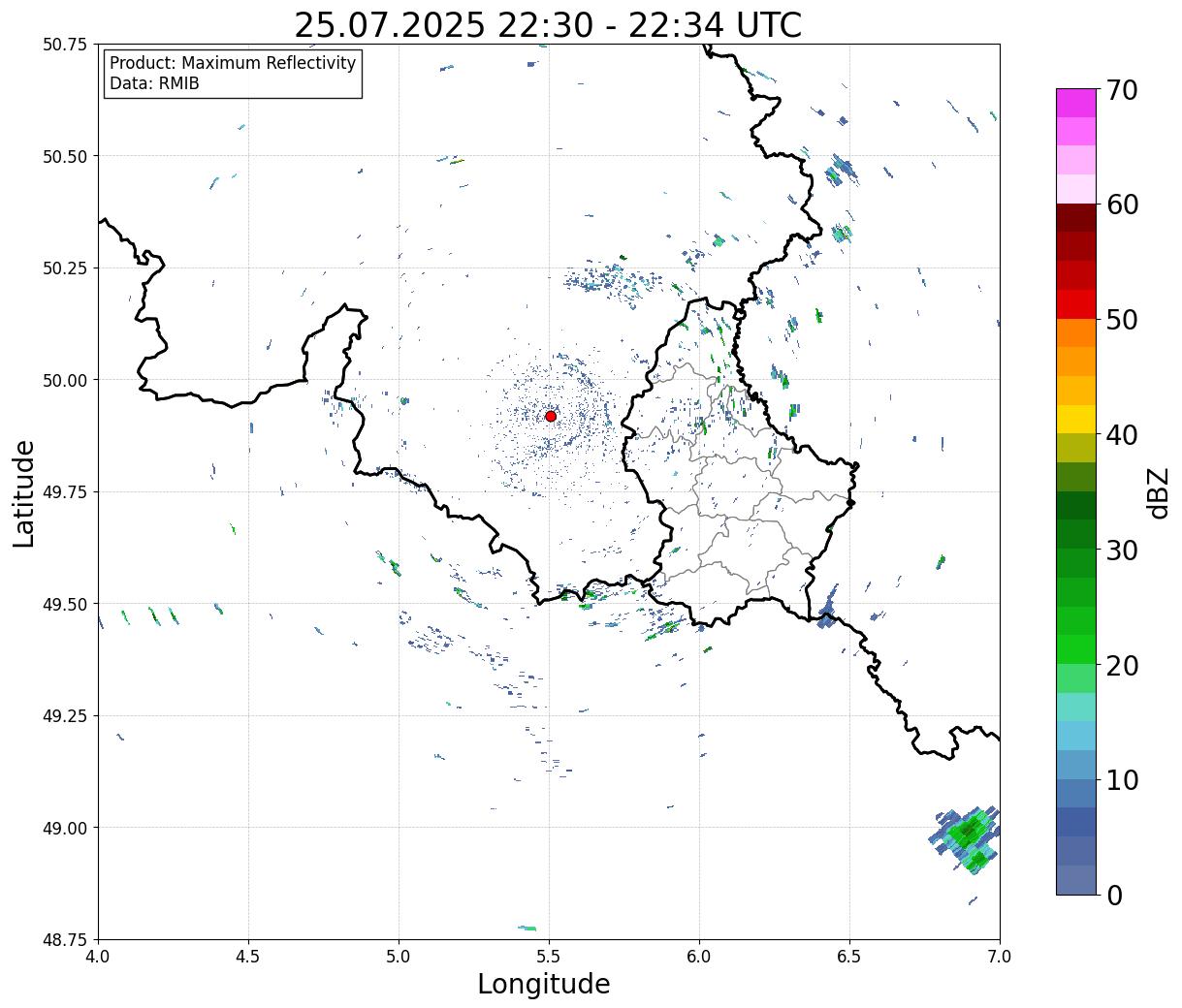Click the latitude tick label 49.00
This screenshot has height=1008, width=1182.
point(64,828)
